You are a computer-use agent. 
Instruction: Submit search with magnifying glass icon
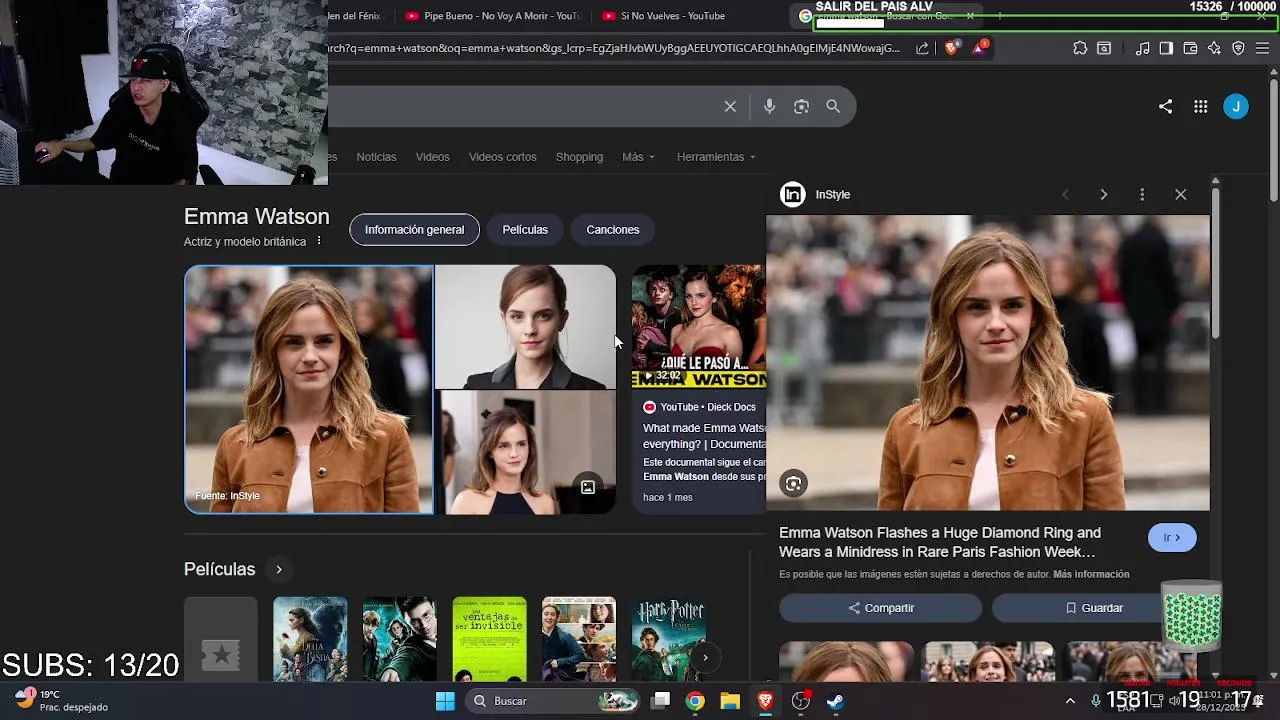[x=833, y=106]
